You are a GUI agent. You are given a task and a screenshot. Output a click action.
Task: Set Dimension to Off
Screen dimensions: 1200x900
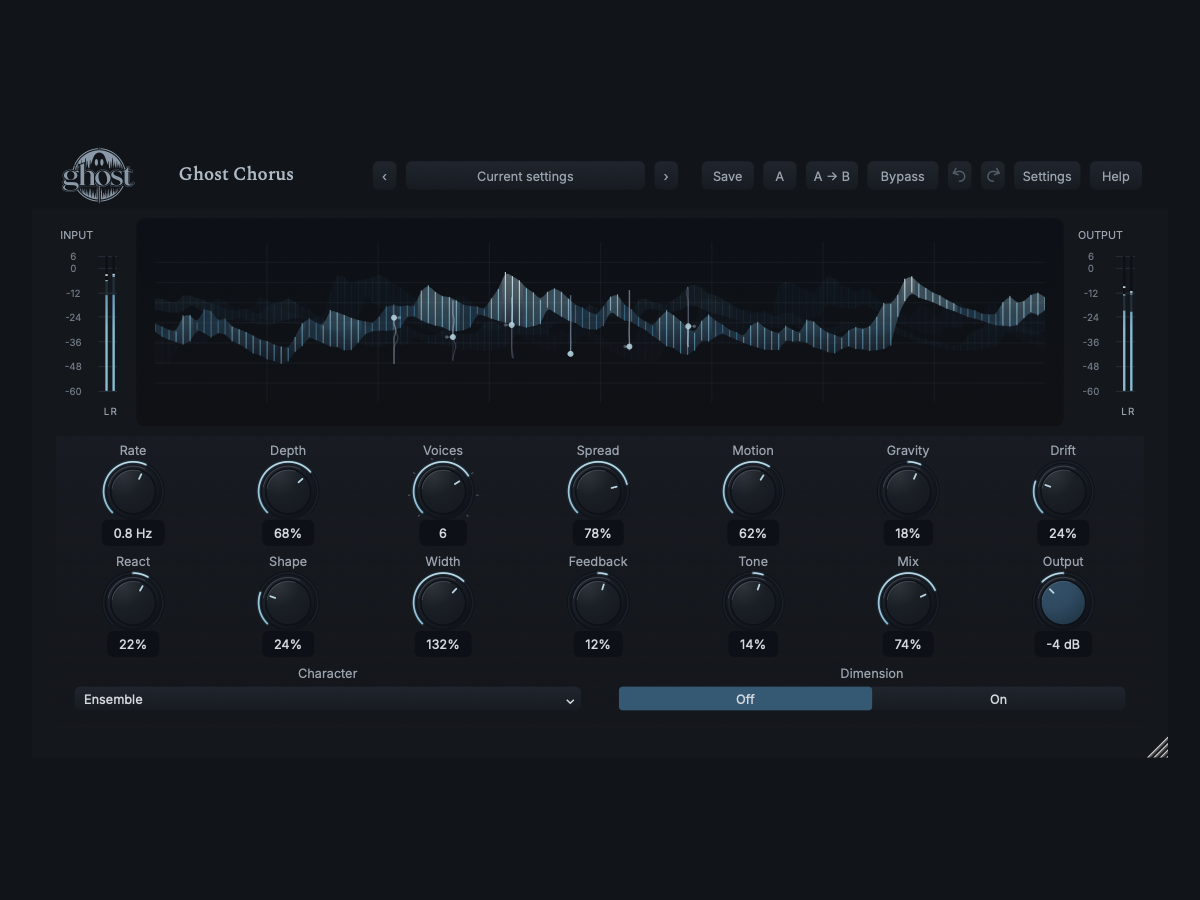tap(745, 699)
